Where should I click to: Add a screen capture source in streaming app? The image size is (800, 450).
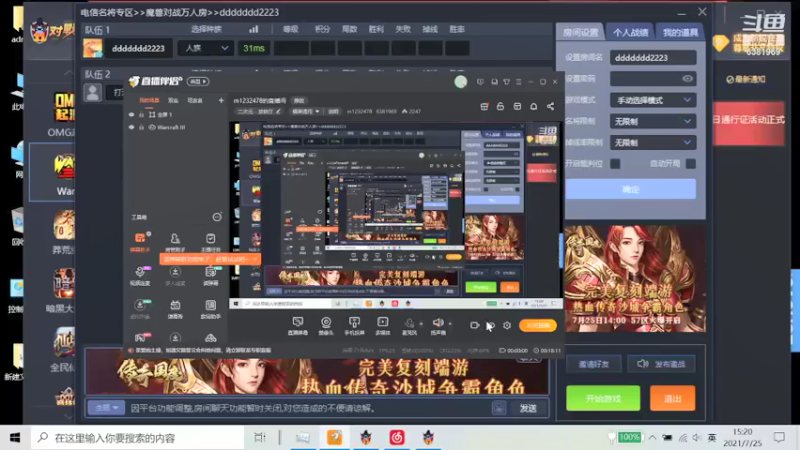297,325
